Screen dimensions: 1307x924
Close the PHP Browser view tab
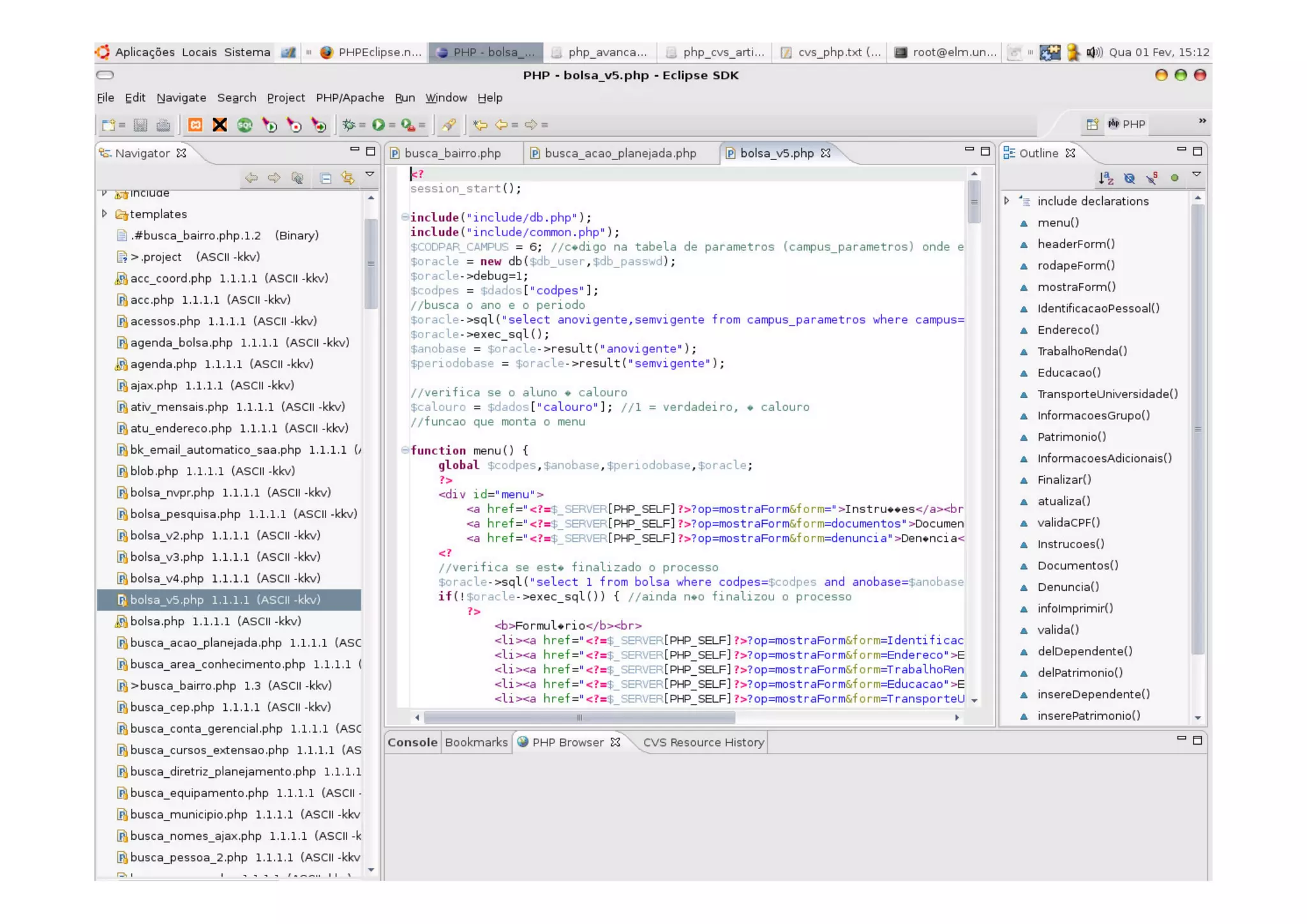tap(615, 742)
